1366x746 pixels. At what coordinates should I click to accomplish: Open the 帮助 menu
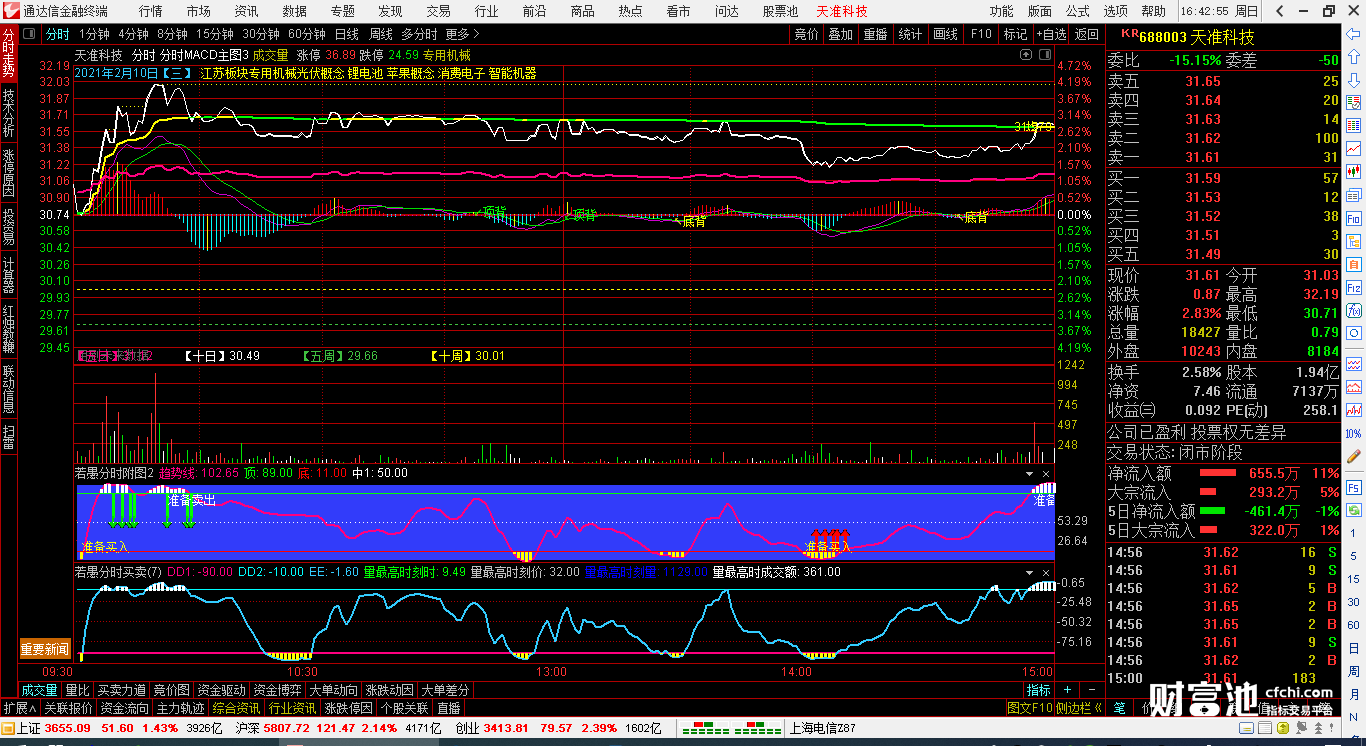click(x=1153, y=11)
